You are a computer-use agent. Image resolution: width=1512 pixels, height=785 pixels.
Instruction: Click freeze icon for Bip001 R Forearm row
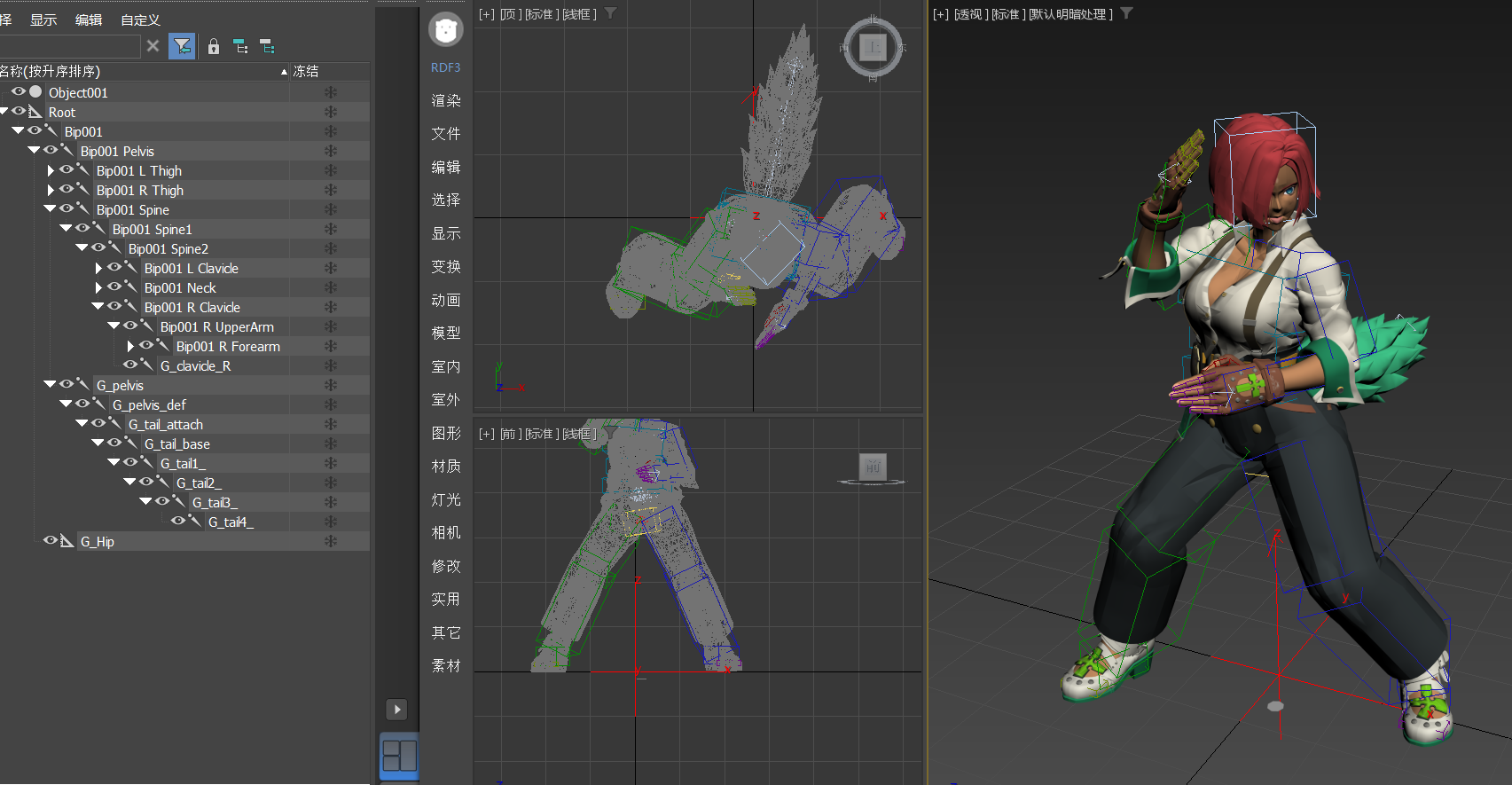pyautogui.click(x=330, y=346)
